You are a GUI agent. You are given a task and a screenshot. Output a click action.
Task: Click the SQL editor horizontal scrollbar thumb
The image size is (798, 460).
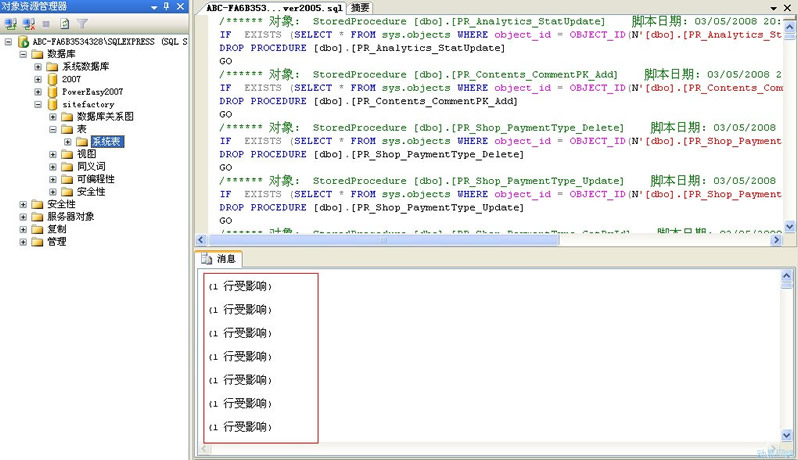[383, 240]
